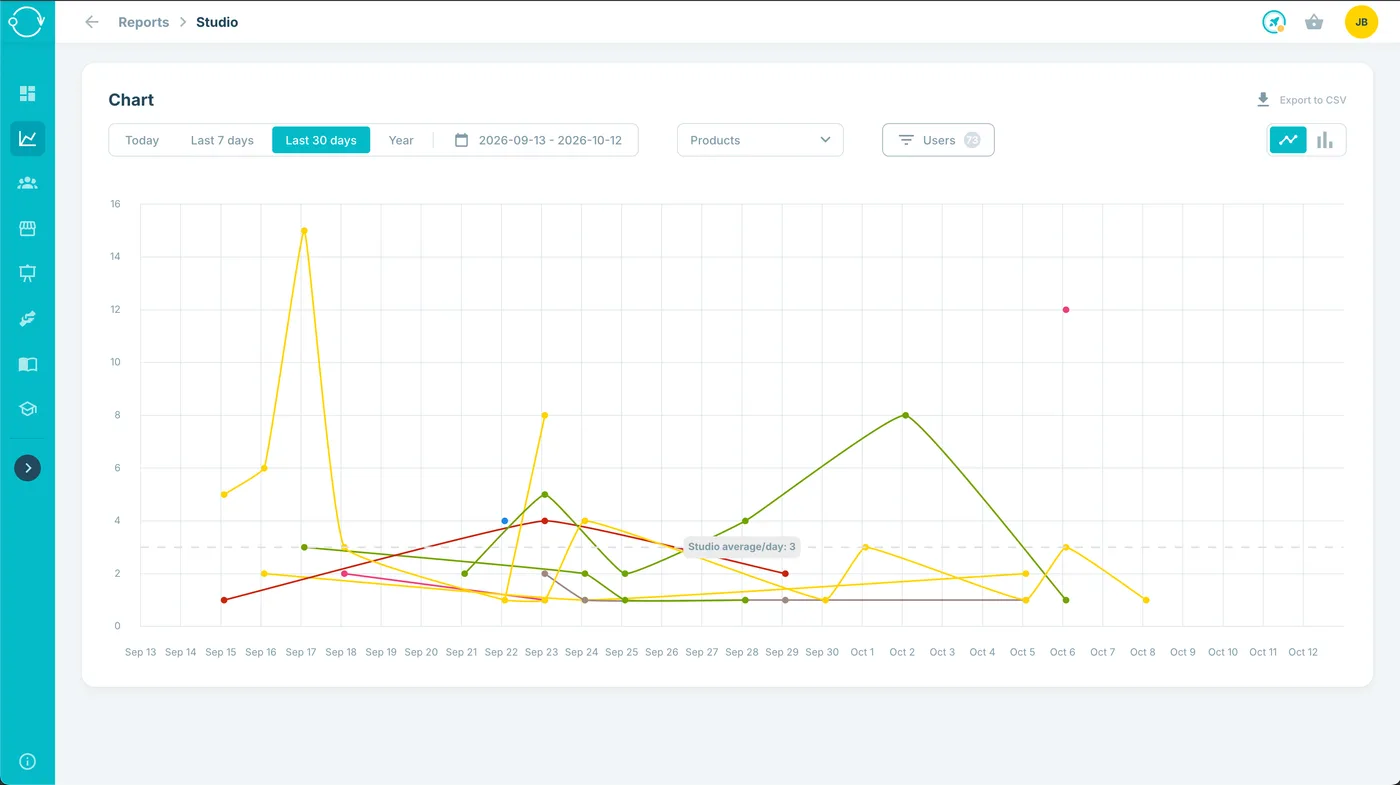Image resolution: width=1400 pixels, height=785 pixels.
Task: Click Export to CSV
Action: [x=1301, y=100]
